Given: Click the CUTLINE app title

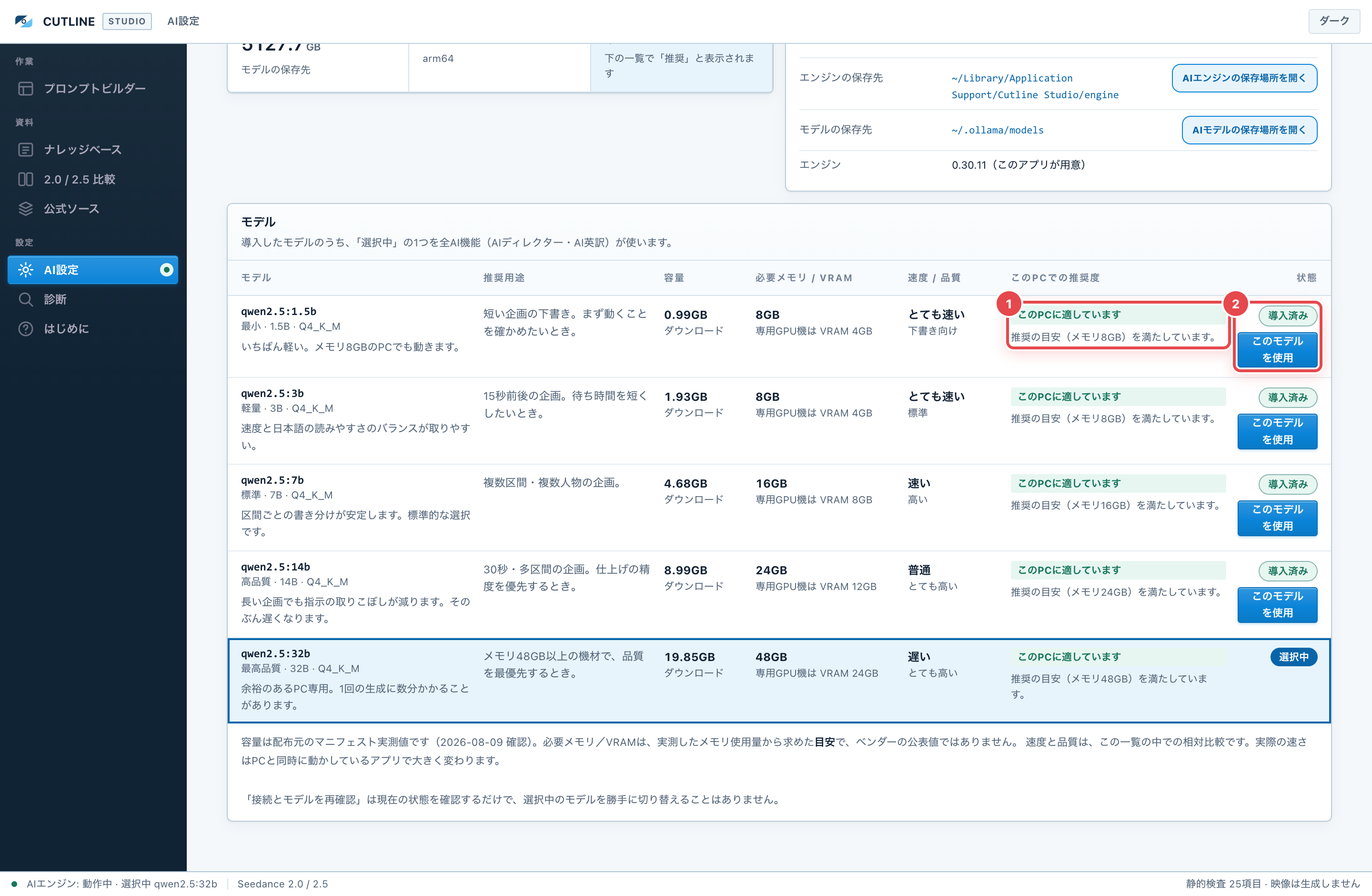Looking at the screenshot, I should pyautogui.click(x=69, y=21).
